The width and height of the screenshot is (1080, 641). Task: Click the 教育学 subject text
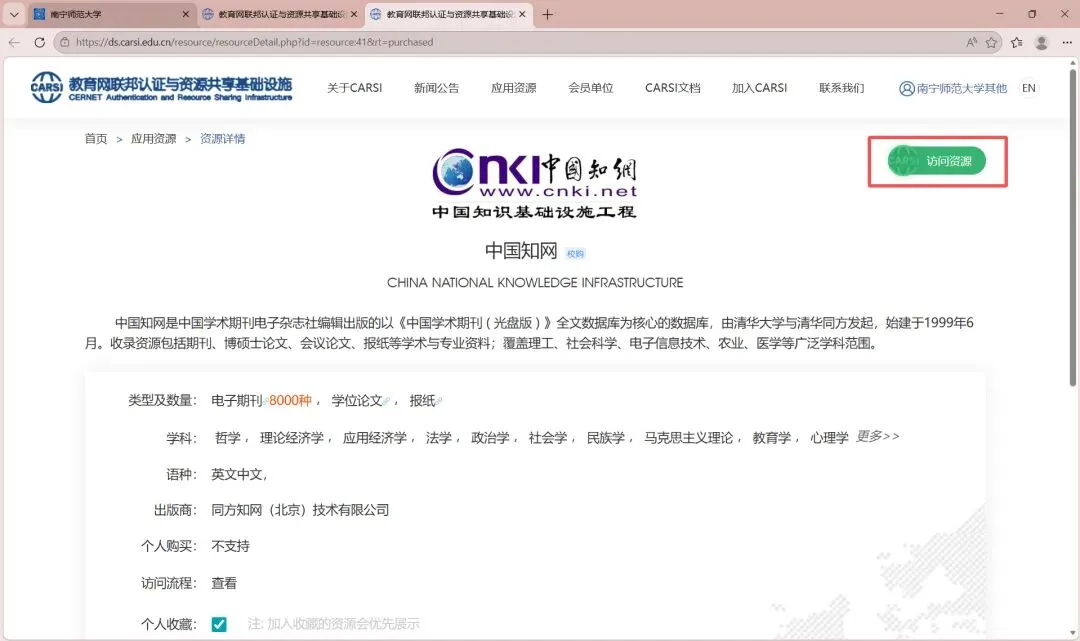coord(771,438)
